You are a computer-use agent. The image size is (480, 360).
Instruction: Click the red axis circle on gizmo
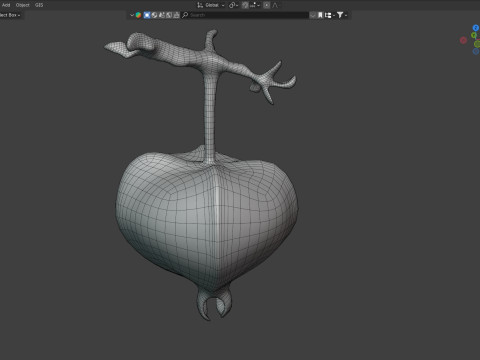point(463,40)
